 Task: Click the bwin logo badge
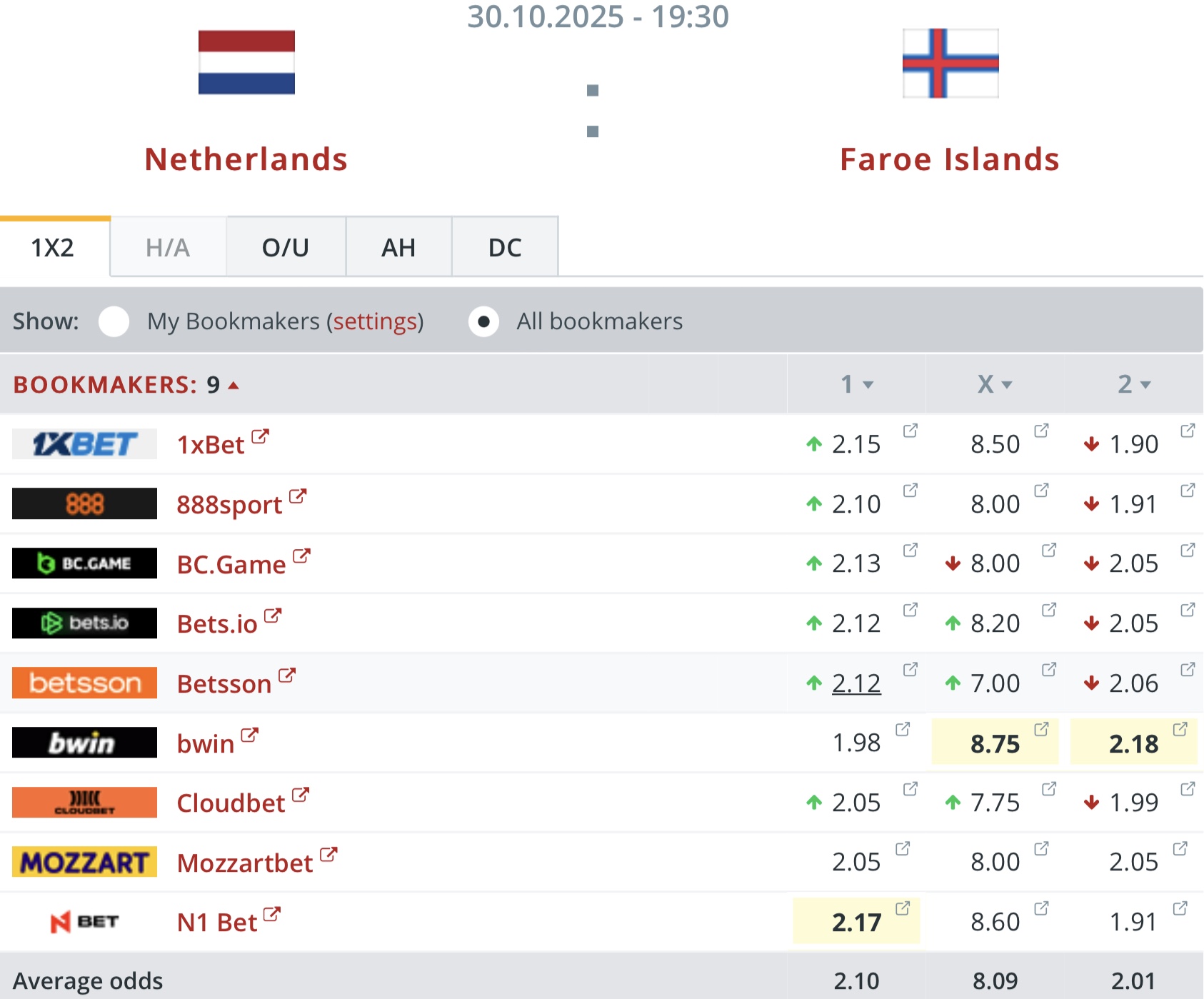click(84, 743)
